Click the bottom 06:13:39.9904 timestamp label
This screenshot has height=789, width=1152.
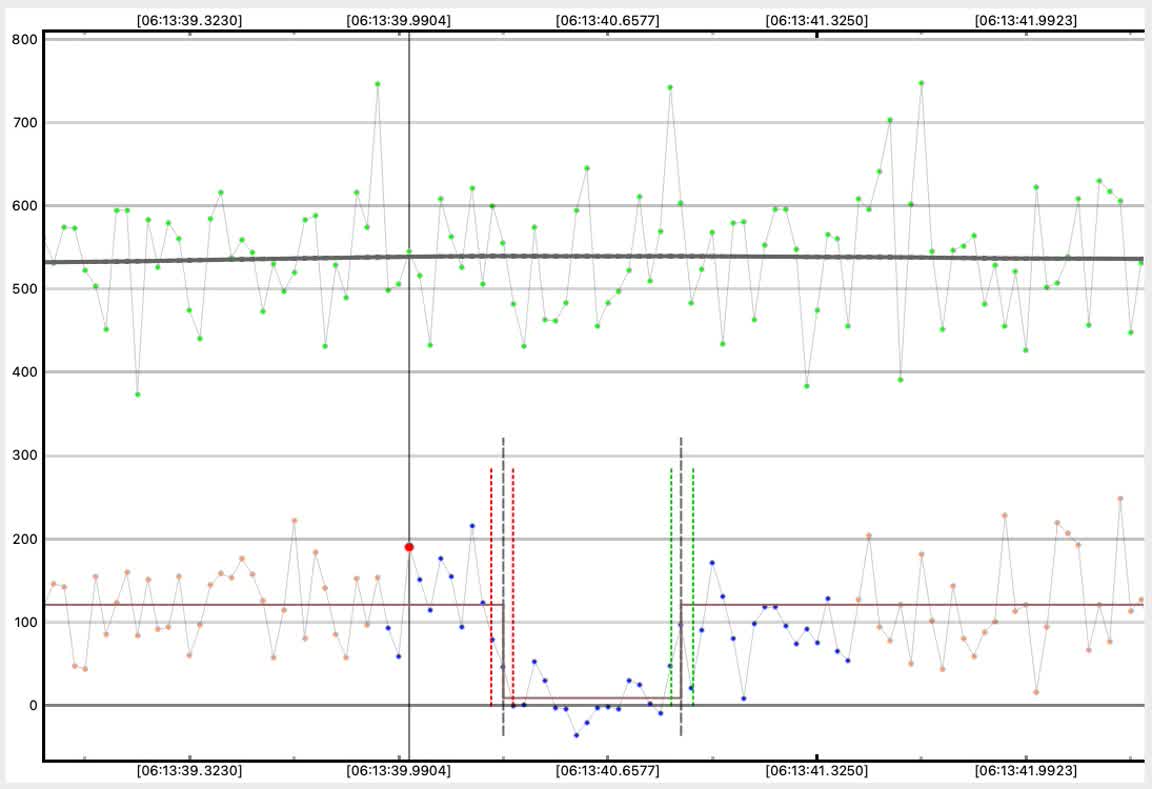pos(398,771)
